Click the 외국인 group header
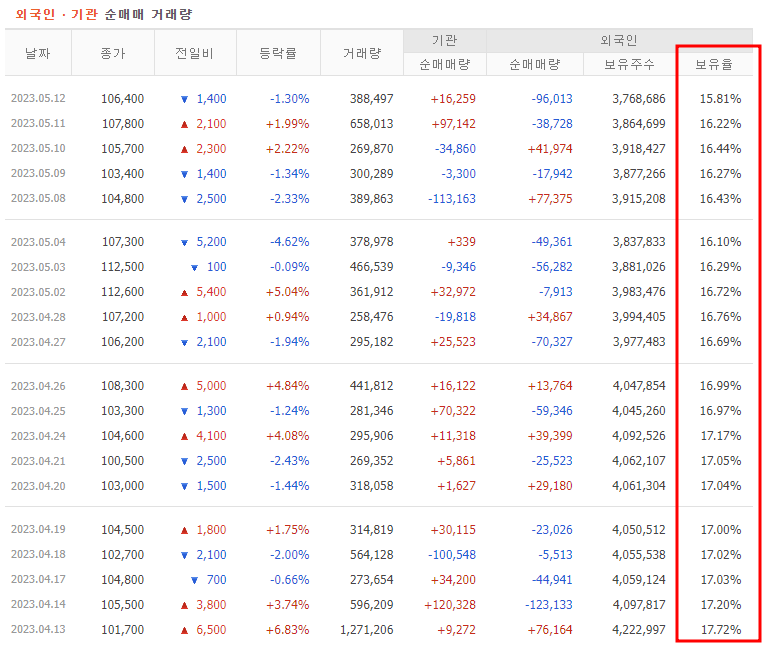 pos(619,40)
